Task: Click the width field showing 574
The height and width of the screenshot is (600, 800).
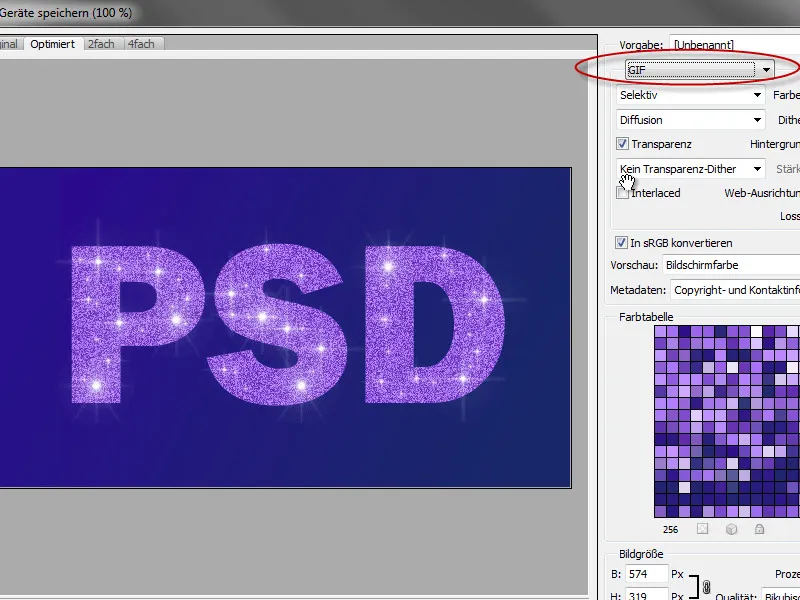Action: [646, 574]
